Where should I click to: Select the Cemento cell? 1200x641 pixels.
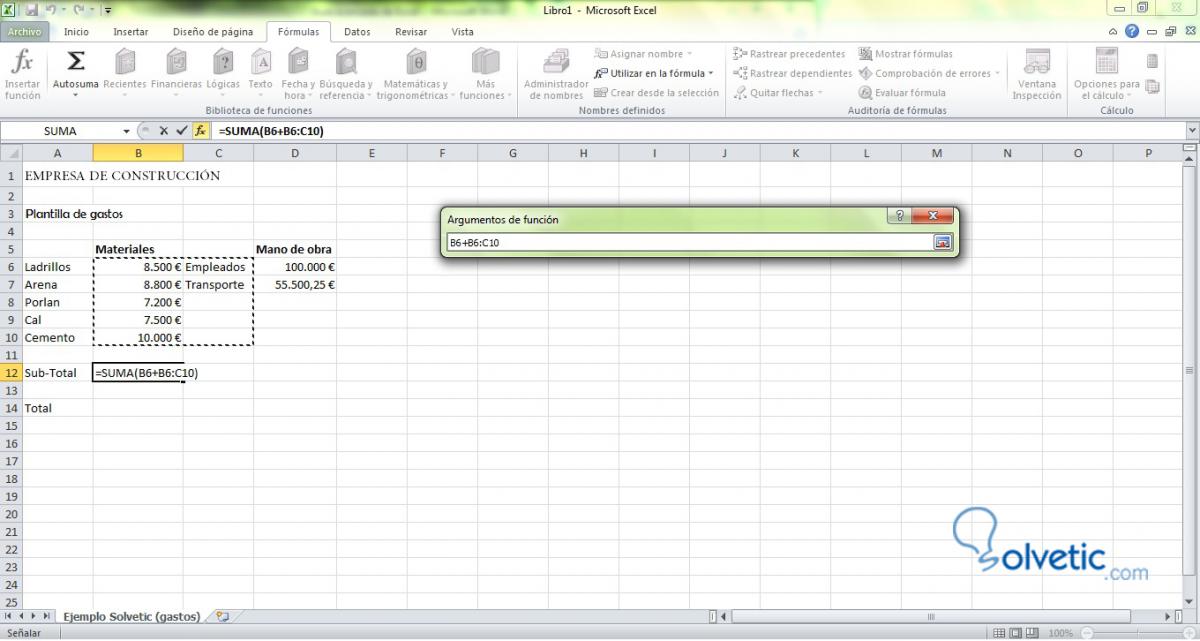(x=58, y=338)
